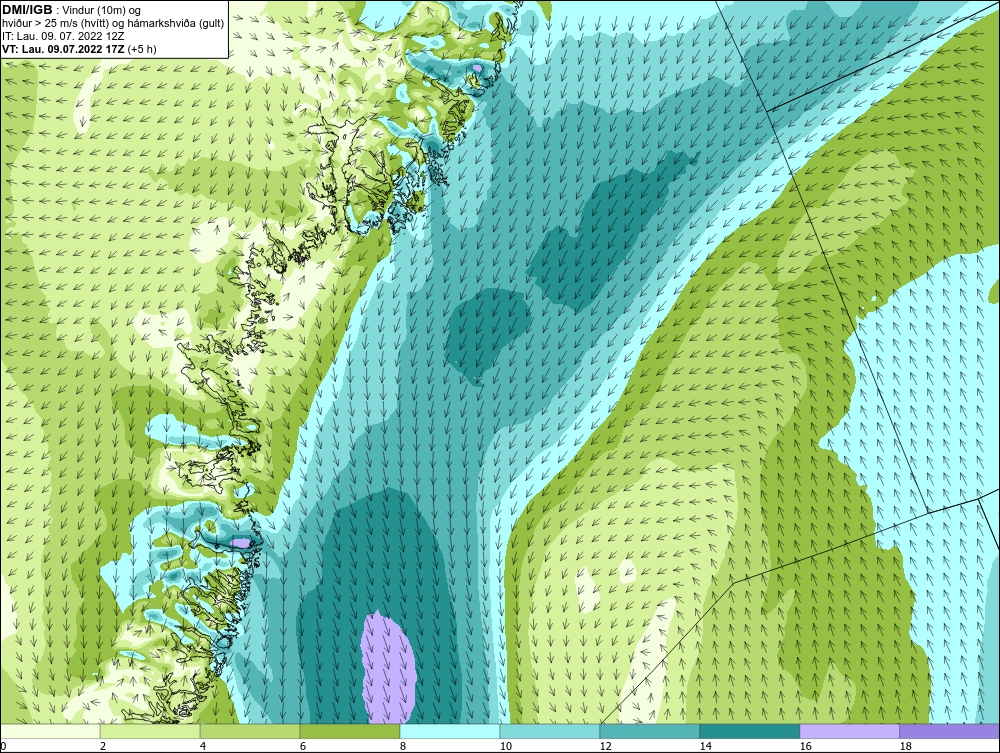
Task: Click the 0–2 m/s palest legend swatch
Action: 50,731
